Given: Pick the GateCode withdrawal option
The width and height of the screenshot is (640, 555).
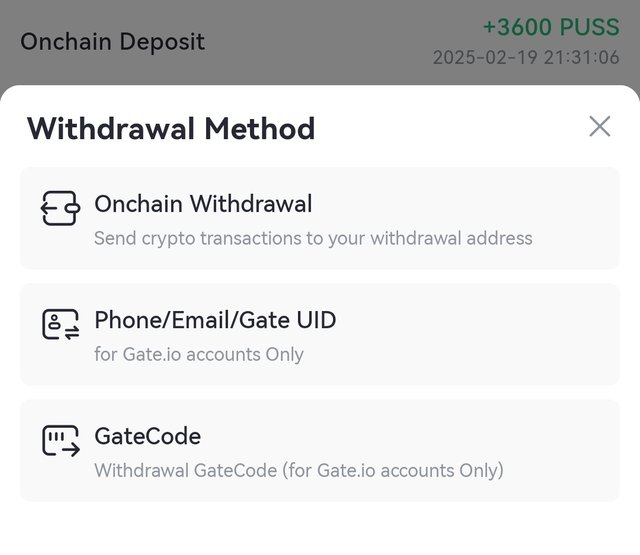Looking at the screenshot, I should (x=320, y=451).
